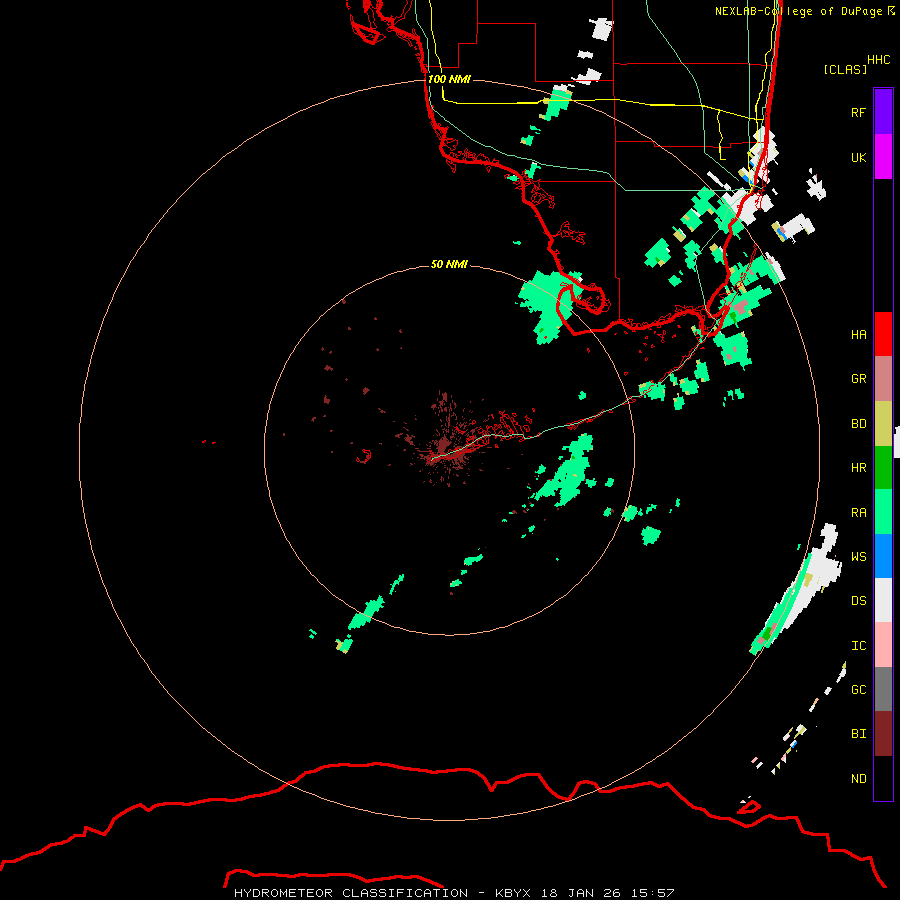
Task: Click the 'HHC' product code text
Action: 879,60
